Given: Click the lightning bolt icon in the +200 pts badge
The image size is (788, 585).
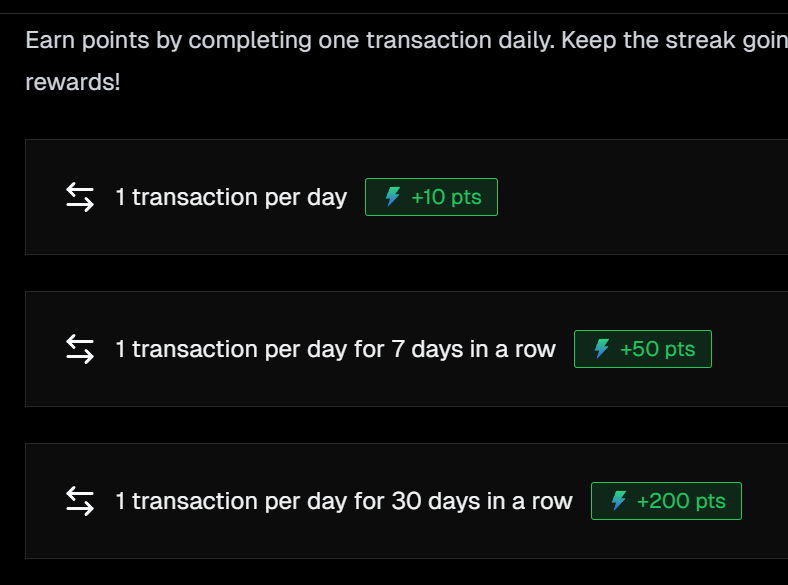Looking at the screenshot, I should click(619, 501).
